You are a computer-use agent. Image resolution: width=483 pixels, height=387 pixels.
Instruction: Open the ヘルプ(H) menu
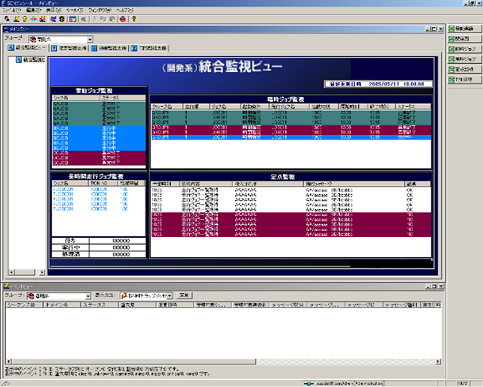[124, 10]
